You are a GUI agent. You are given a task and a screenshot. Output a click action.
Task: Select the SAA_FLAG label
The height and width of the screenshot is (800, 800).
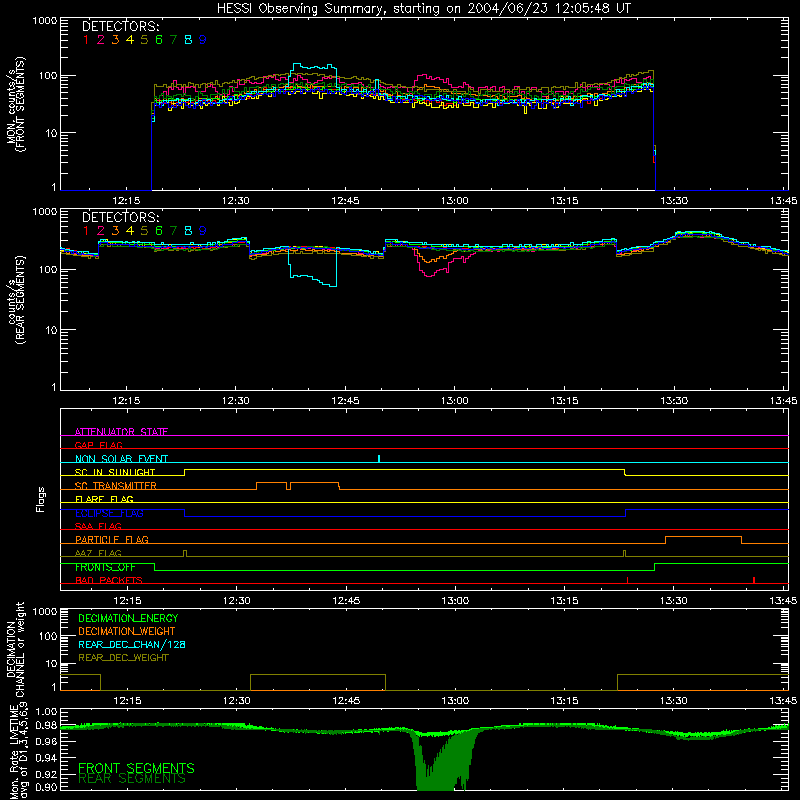click(x=98, y=526)
